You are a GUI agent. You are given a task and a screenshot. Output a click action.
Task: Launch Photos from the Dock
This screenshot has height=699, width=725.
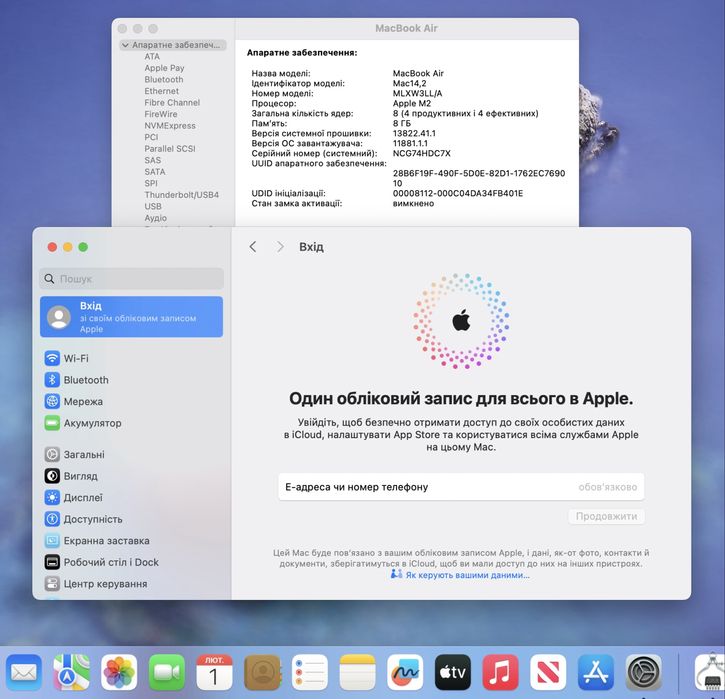pos(119,672)
